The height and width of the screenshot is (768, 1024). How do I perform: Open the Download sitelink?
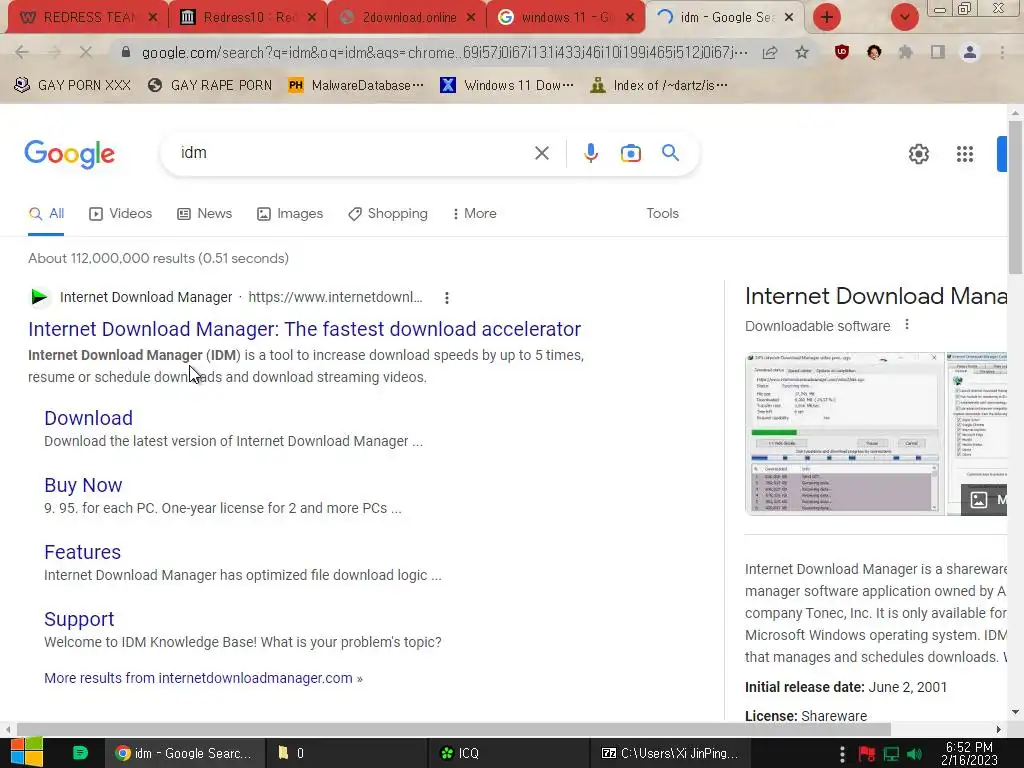88,418
